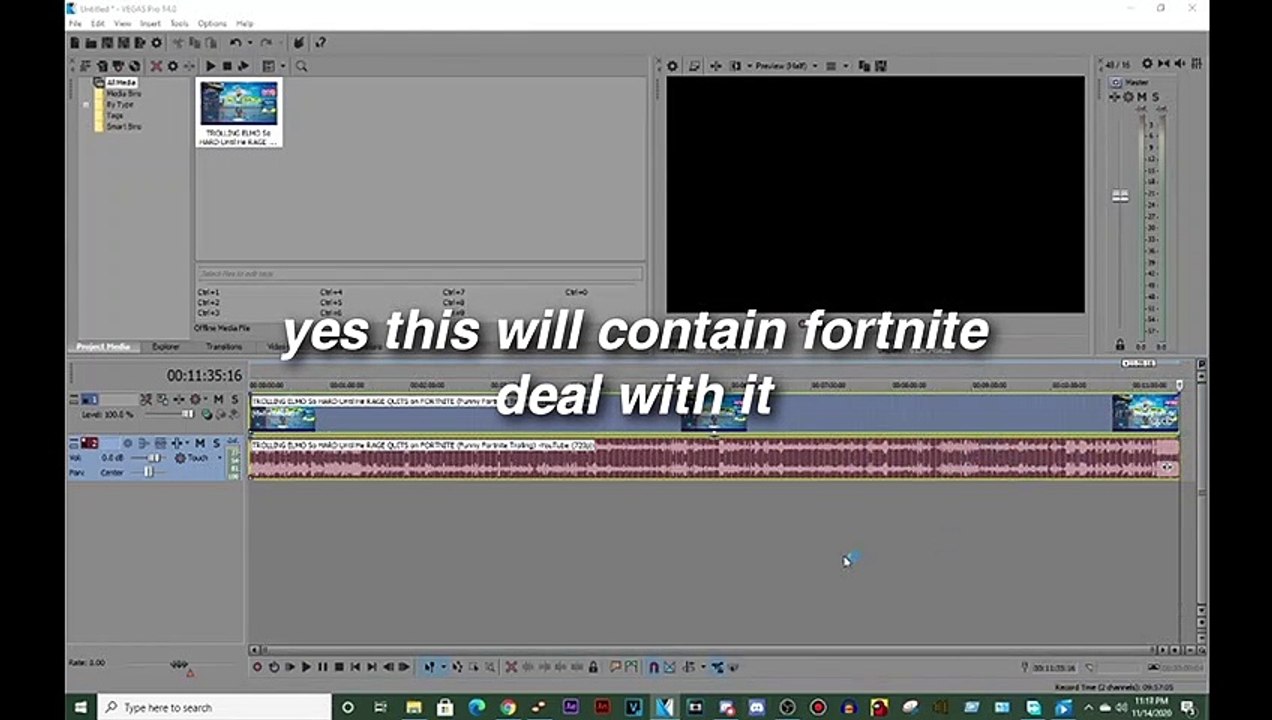
Task: Start preview of selected media clip
Action: click(210, 66)
